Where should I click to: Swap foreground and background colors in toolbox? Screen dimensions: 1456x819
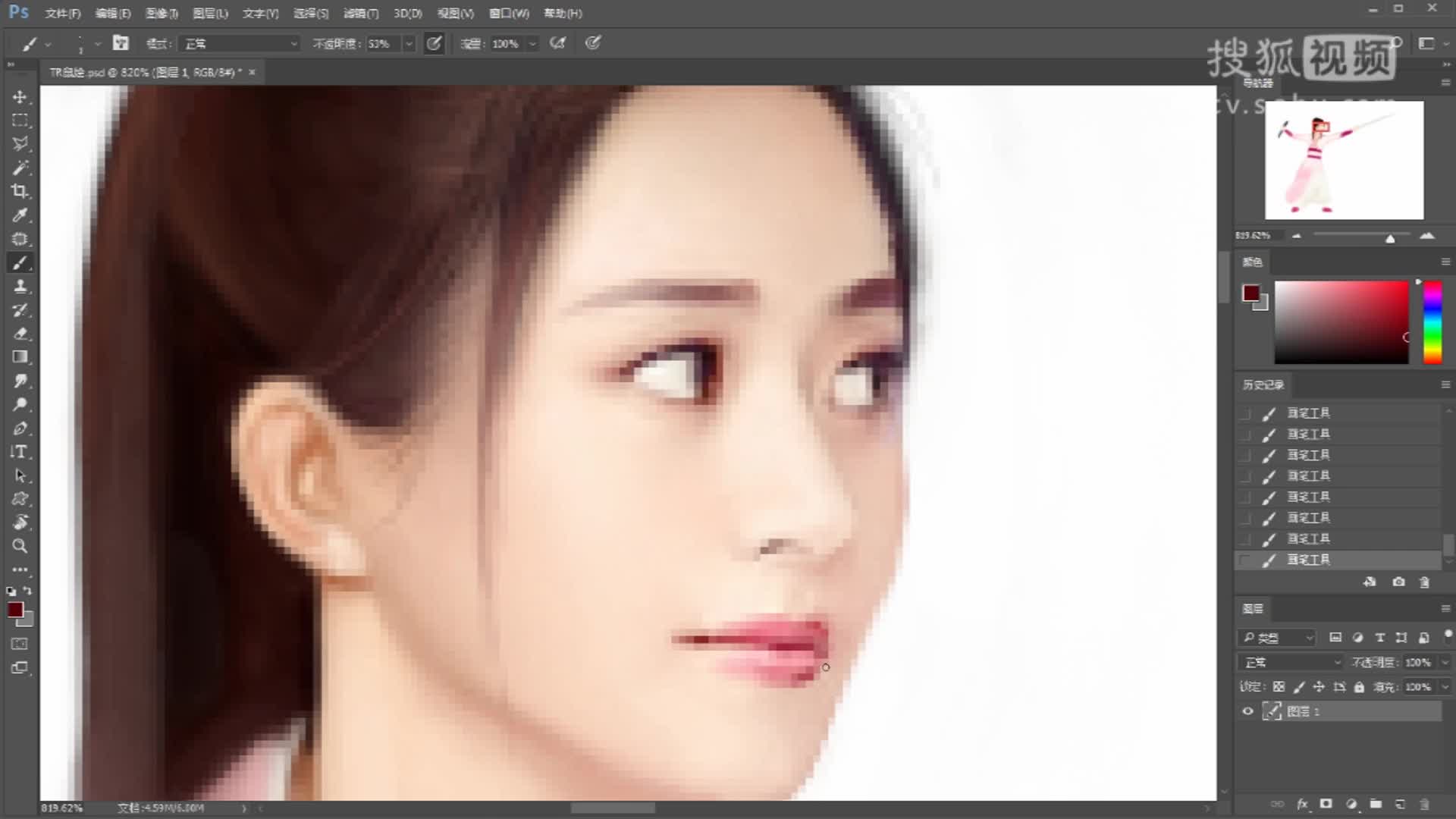[27, 591]
